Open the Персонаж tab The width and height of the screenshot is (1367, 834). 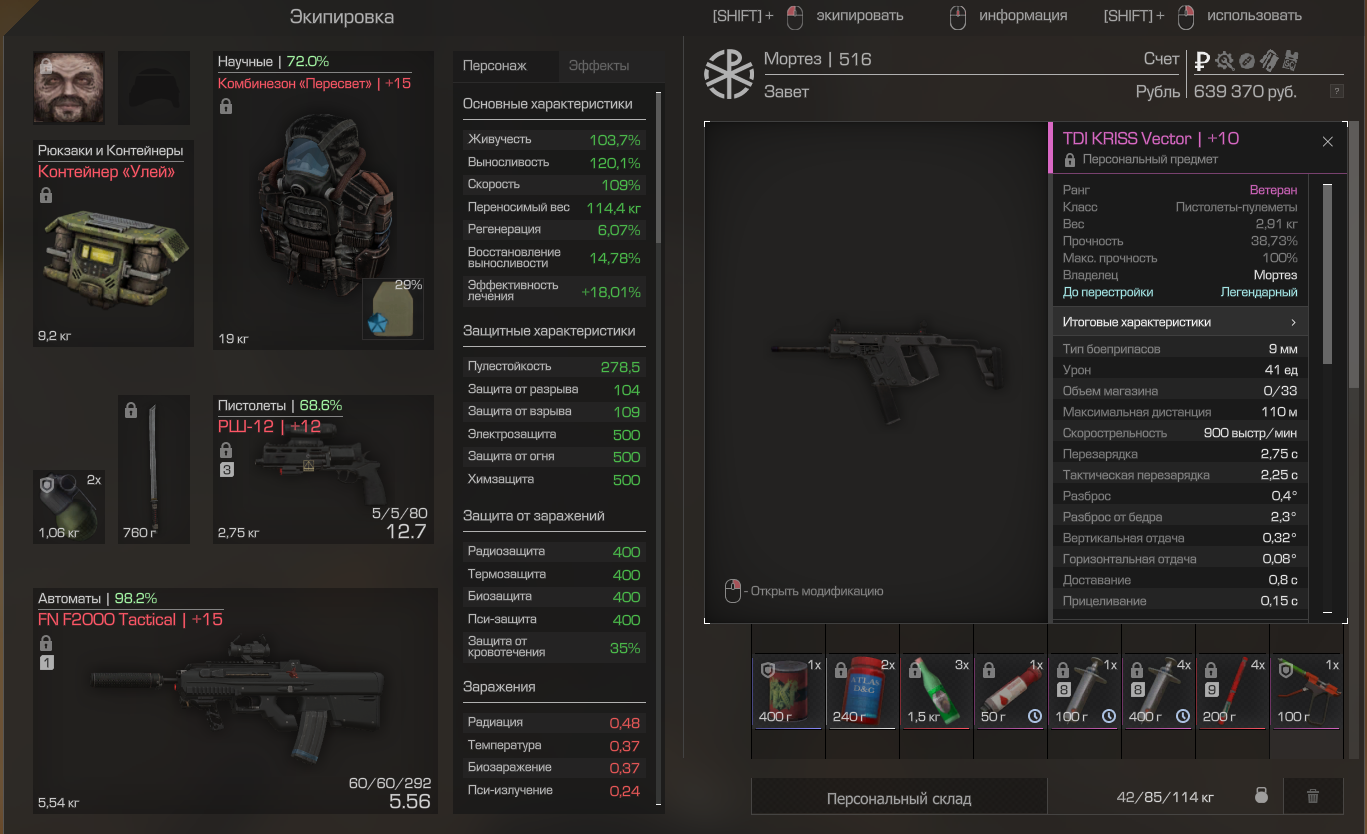(x=495, y=66)
